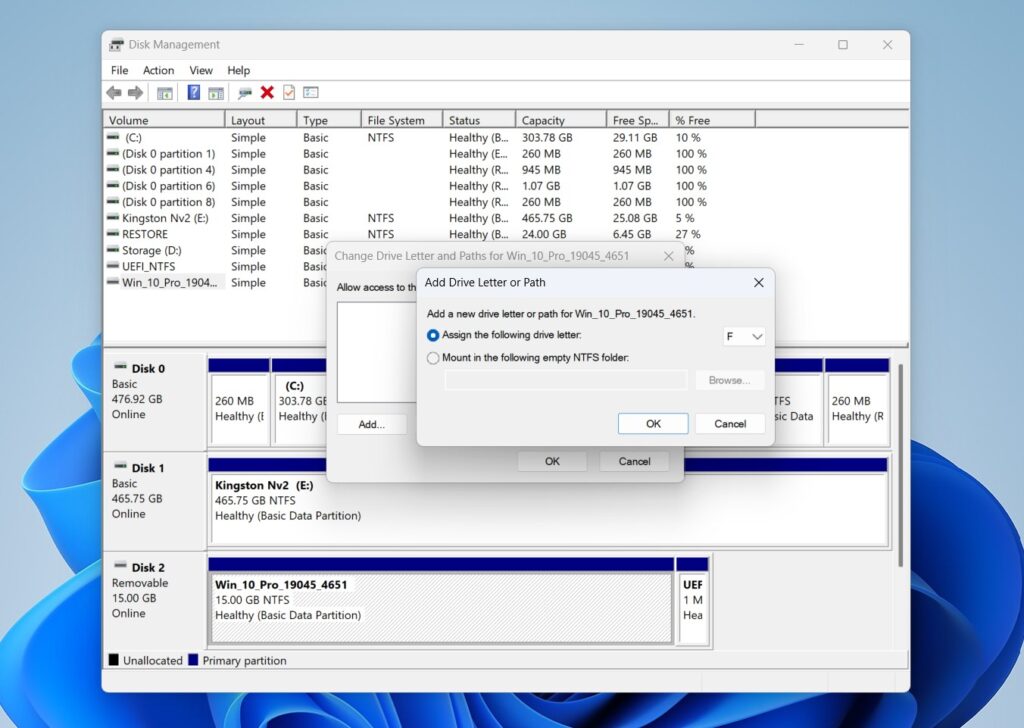
Task: Click the Forward arrow in the toolbar
Action: (x=135, y=93)
